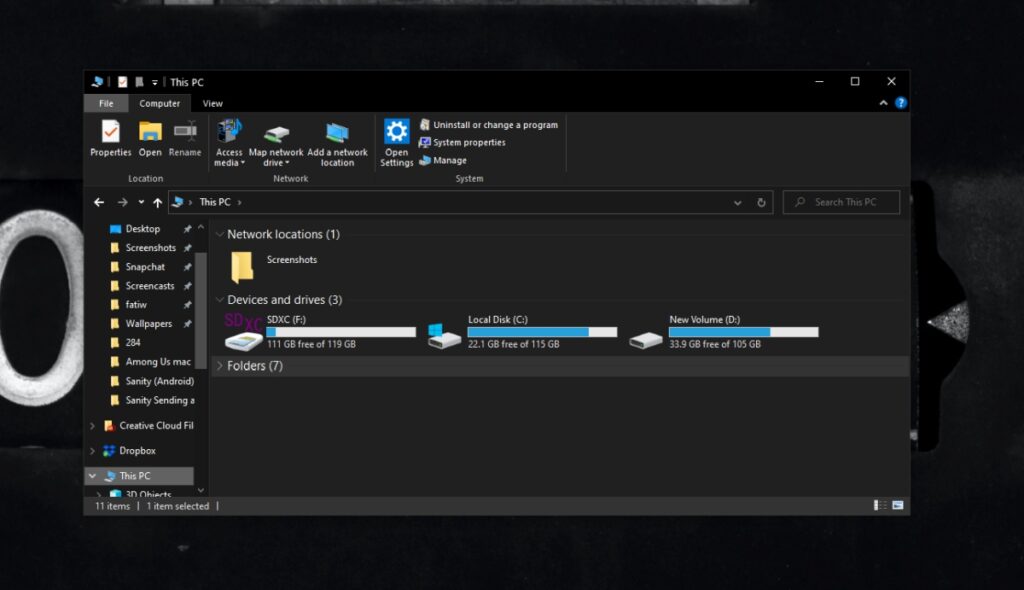This screenshot has height=590, width=1024.
Task: Collapse the ribbon with the chevron
Action: pos(882,102)
